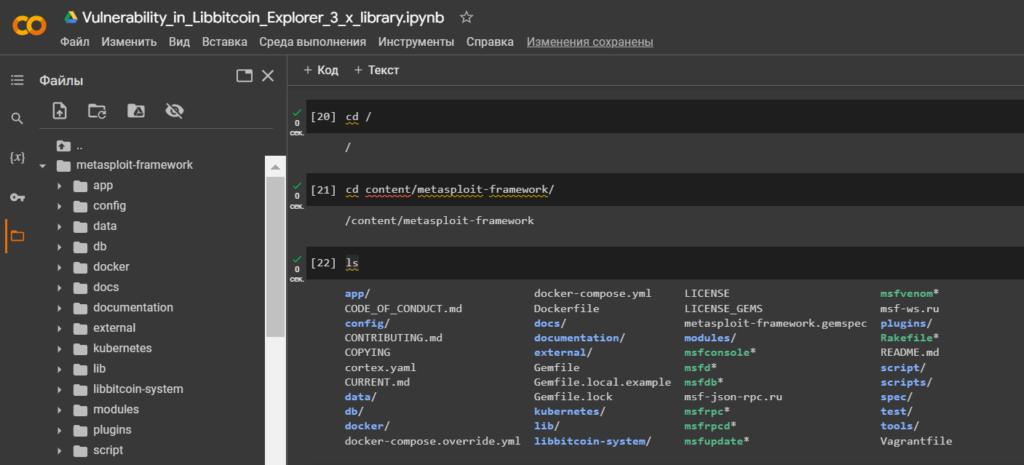
Task: Collapse the metasploit-framework folder
Action: [42, 166]
